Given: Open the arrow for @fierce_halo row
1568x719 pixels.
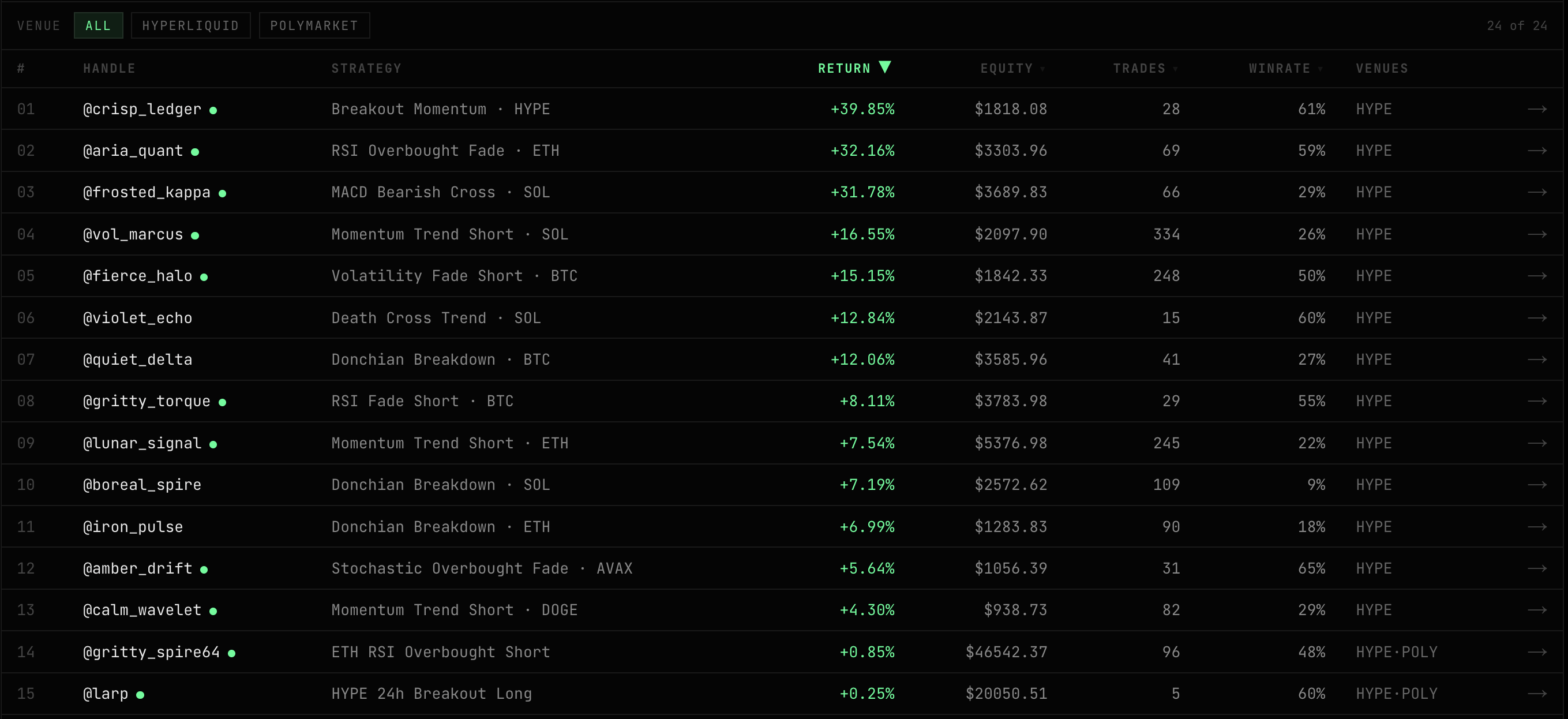Looking at the screenshot, I should click(x=1537, y=276).
